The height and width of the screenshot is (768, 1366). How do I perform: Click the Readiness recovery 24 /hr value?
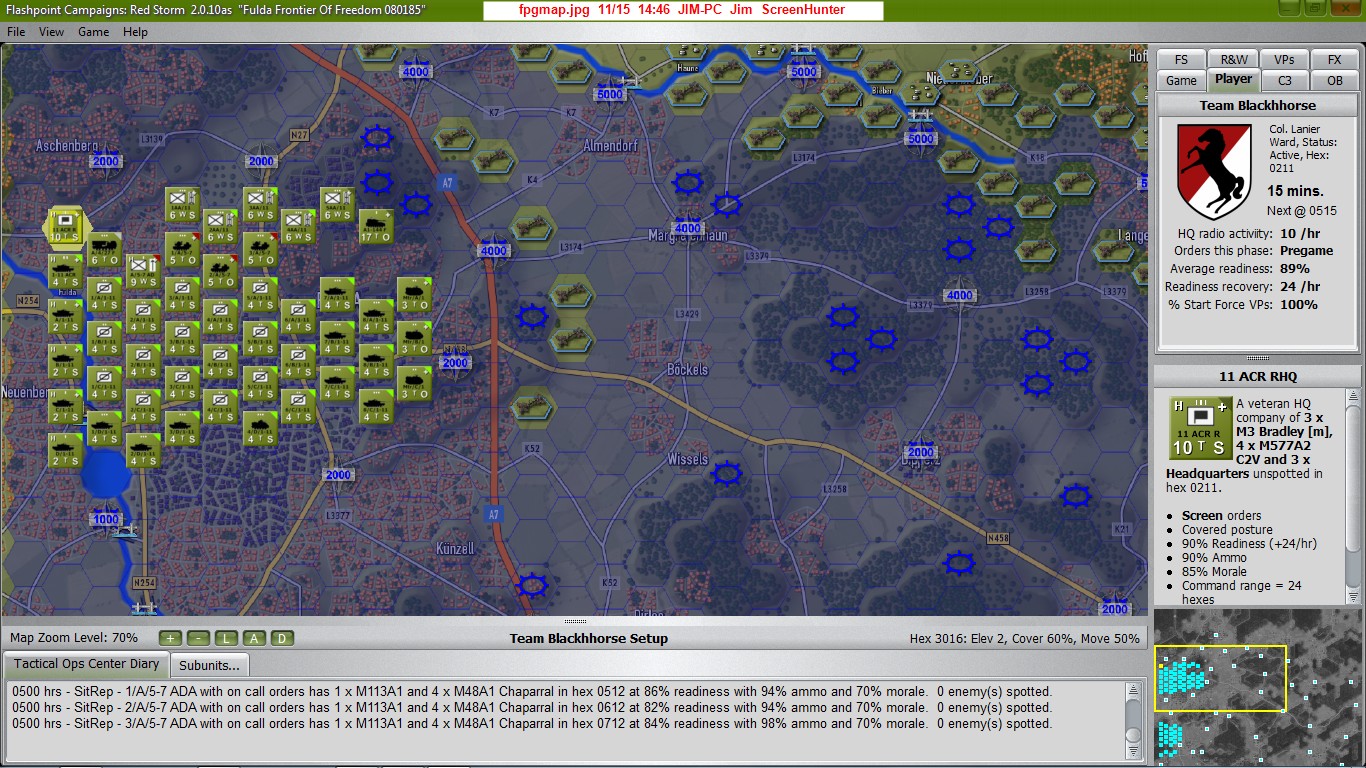[x=1299, y=287]
